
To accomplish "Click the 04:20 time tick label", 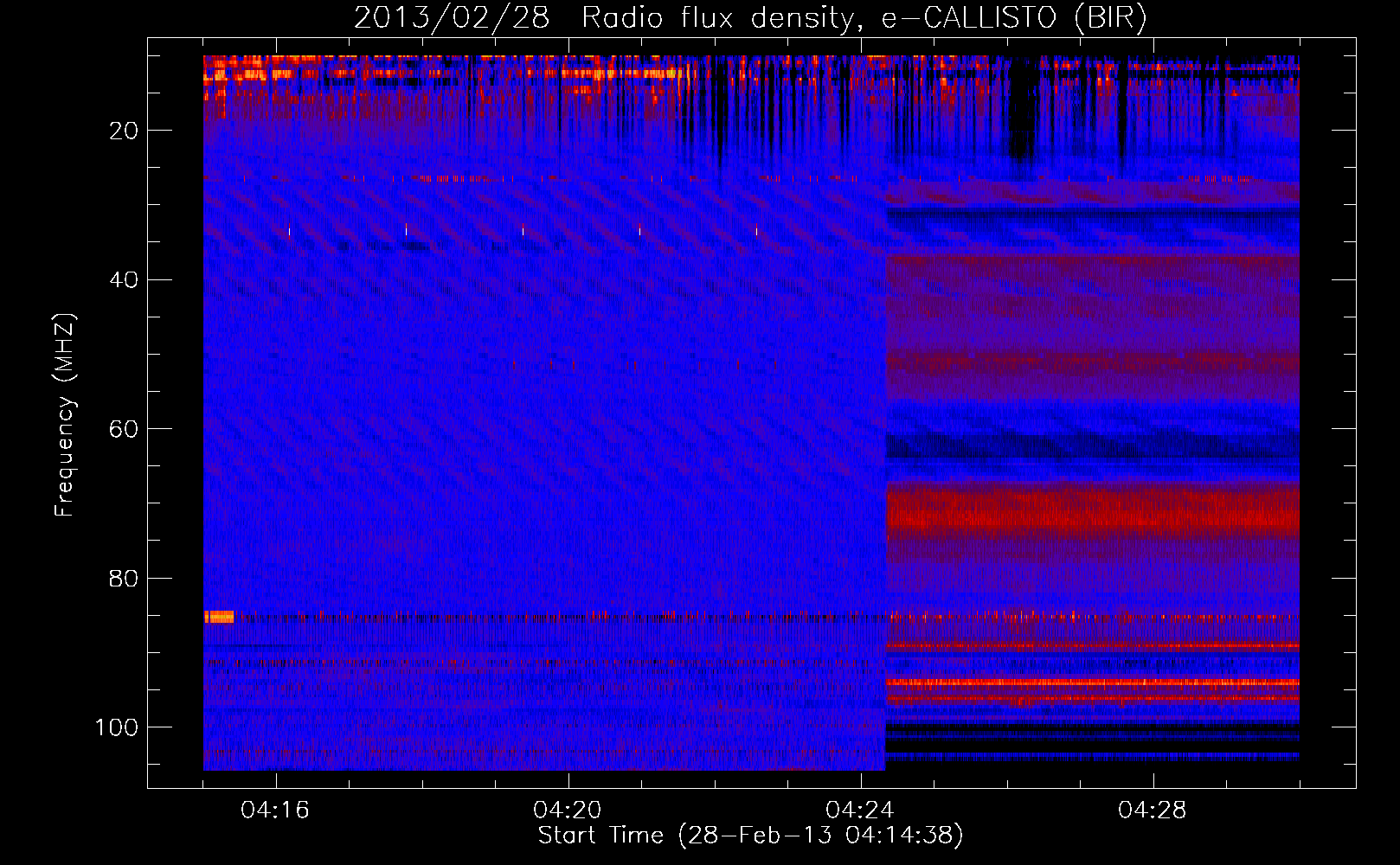I will (x=568, y=811).
